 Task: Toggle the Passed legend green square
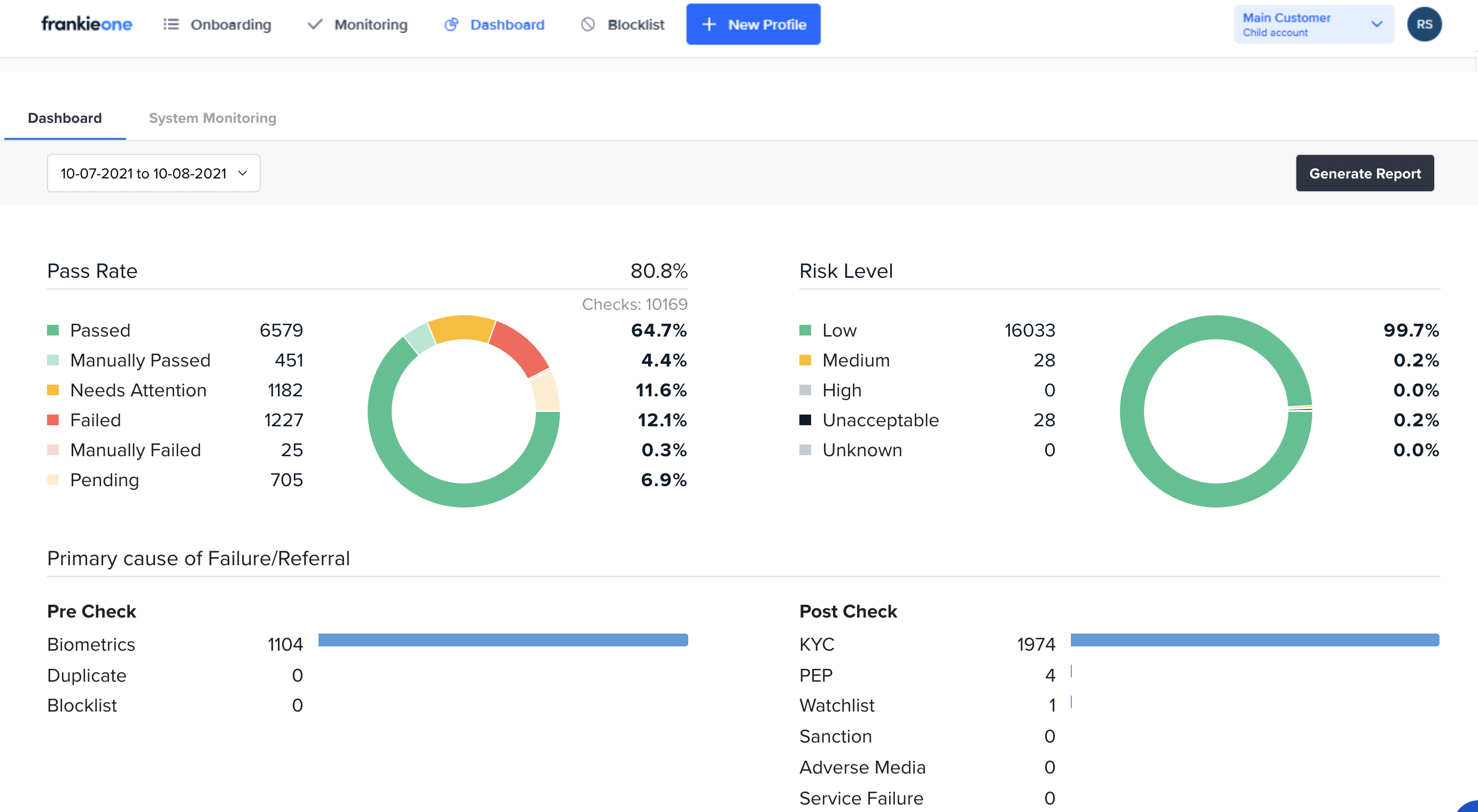53,330
